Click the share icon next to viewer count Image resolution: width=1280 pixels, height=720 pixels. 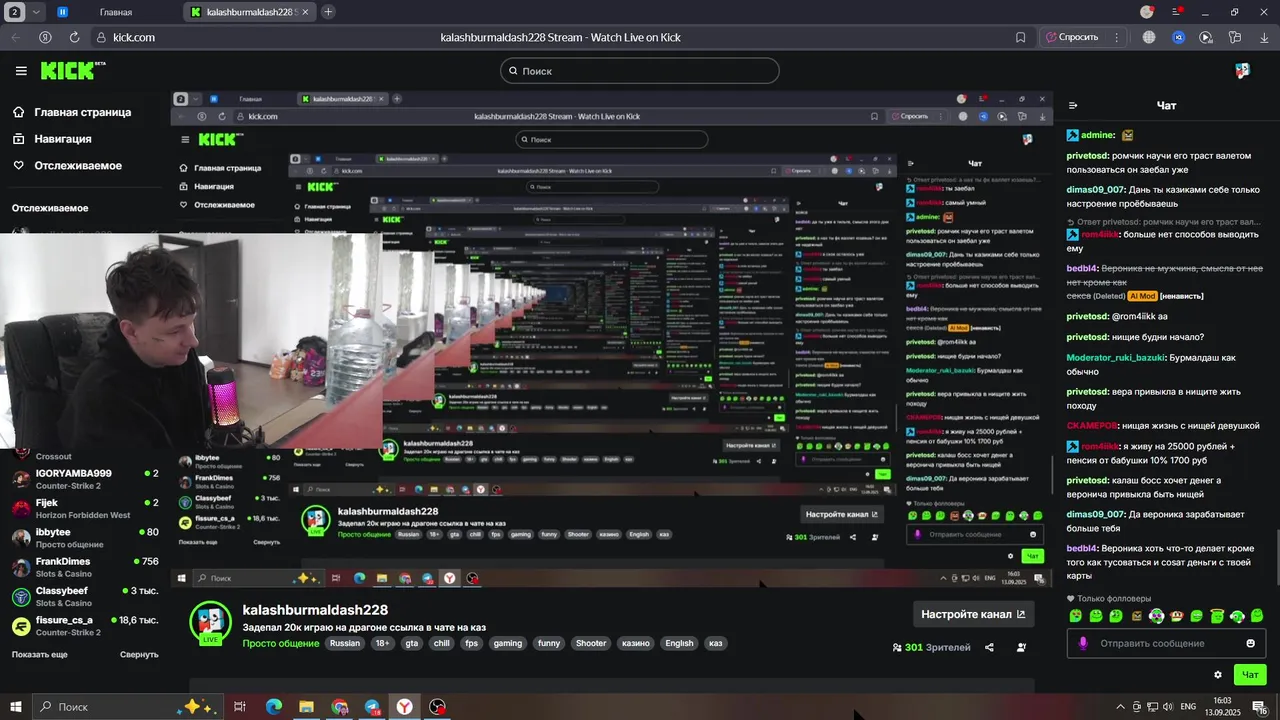tap(989, 647)
